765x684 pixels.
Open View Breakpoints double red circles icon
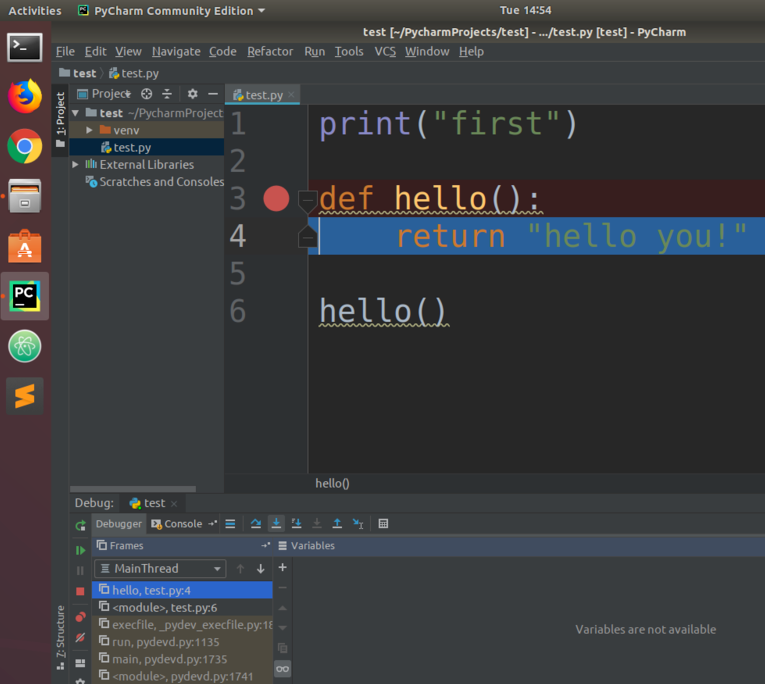tap(81, 617)
